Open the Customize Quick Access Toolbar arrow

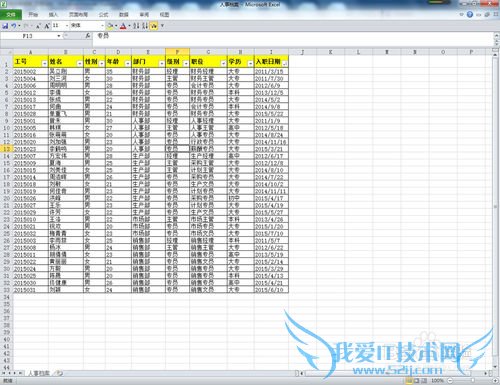(162, 26)
